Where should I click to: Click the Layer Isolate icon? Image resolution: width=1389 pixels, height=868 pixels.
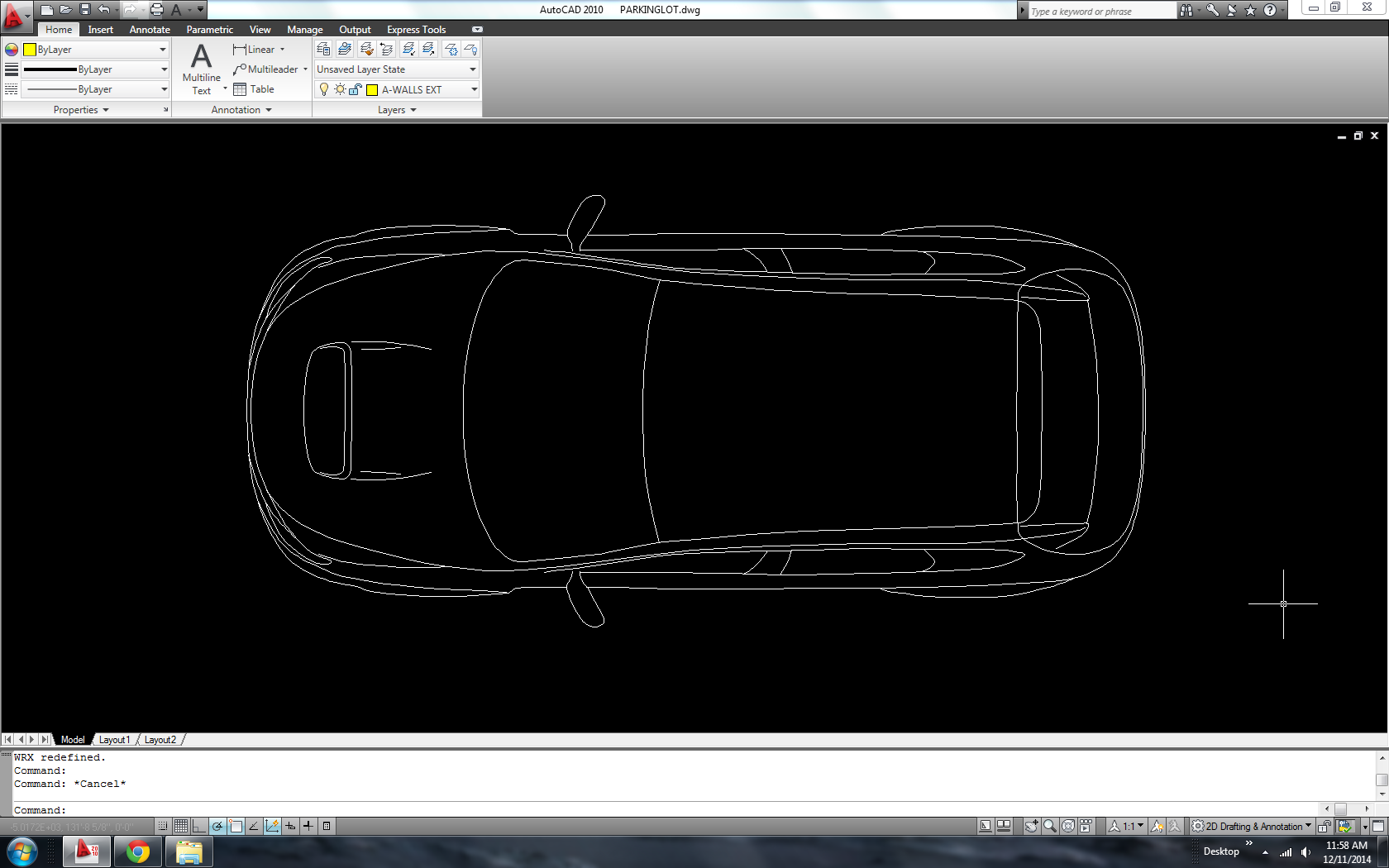click(408, 50)
